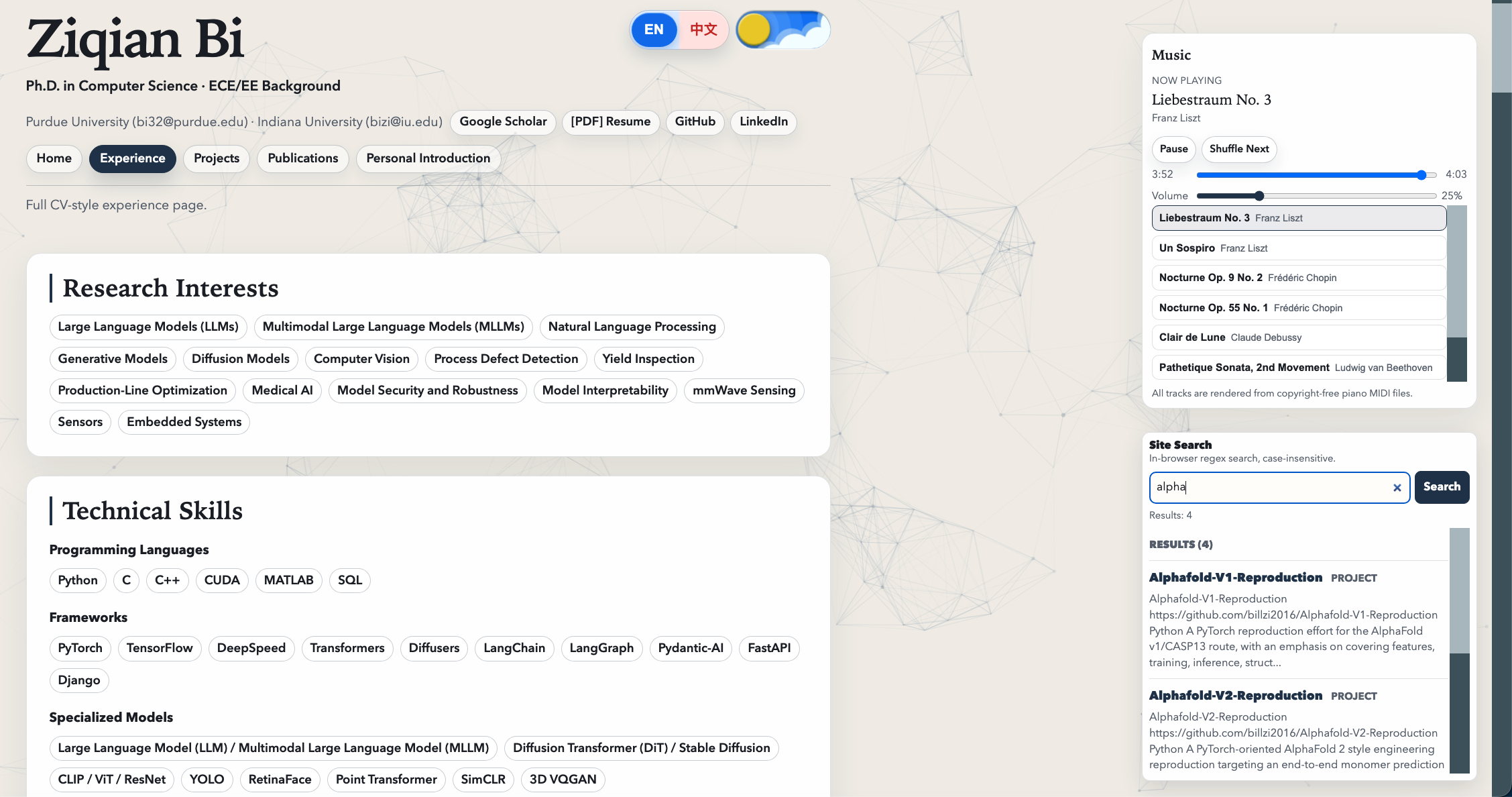Click the FastAPI framework chip
1512x797 pixels.
[769, 648]
